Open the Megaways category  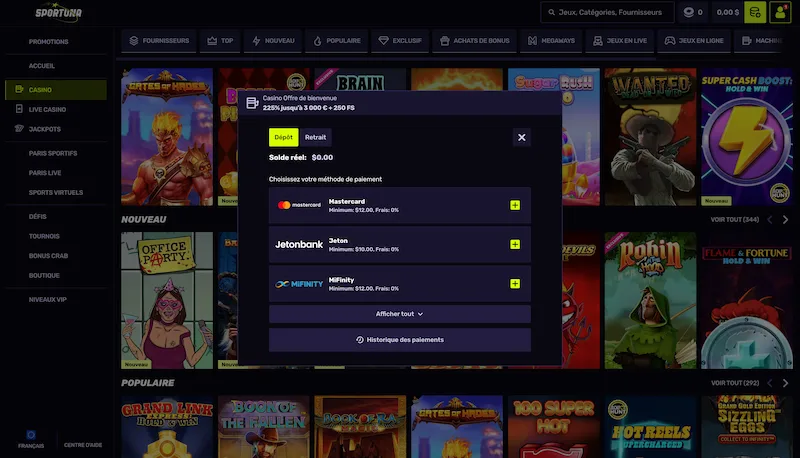tap(551, 41)
